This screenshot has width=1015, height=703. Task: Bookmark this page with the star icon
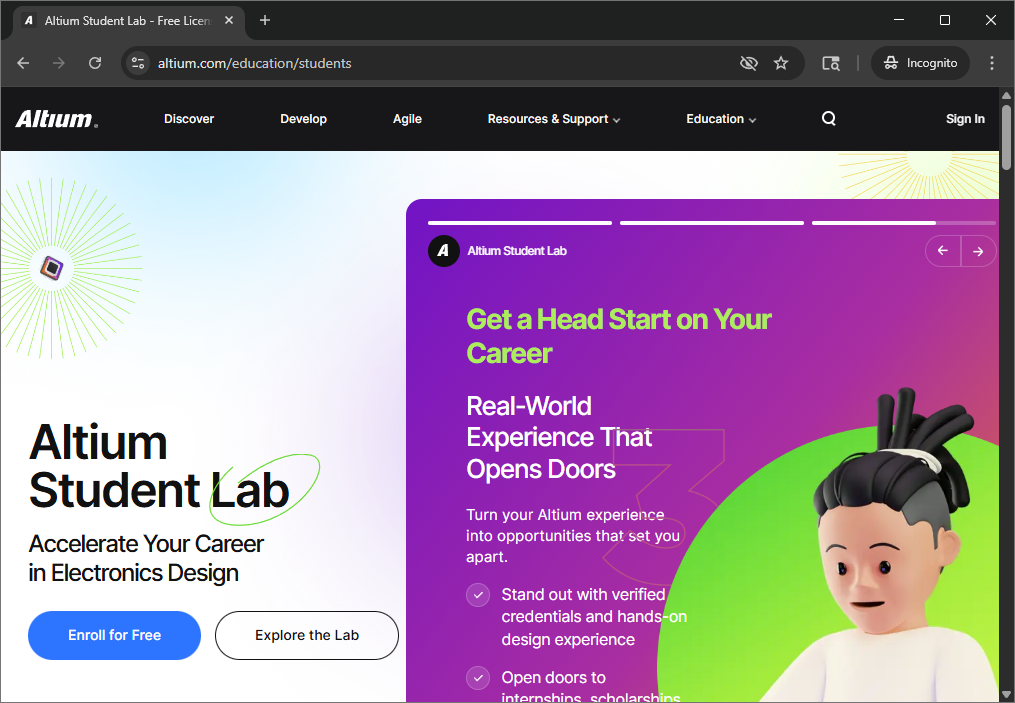781,63
